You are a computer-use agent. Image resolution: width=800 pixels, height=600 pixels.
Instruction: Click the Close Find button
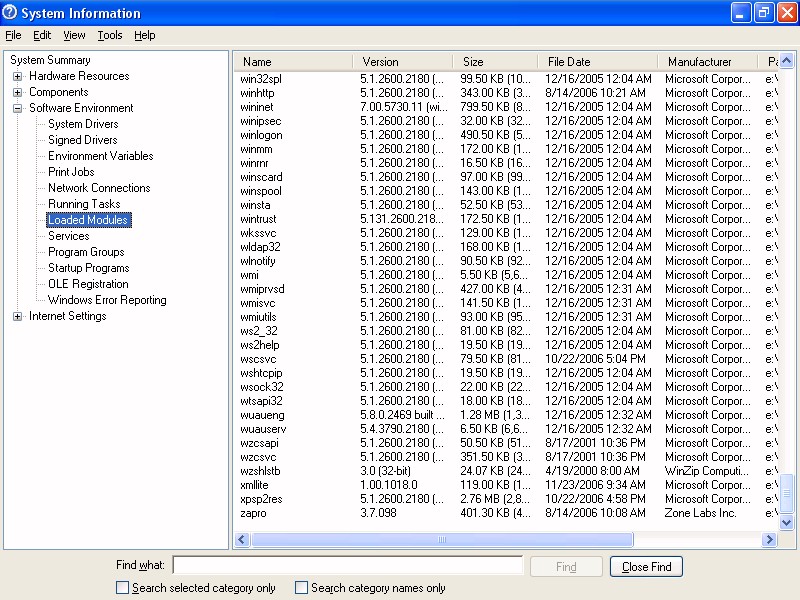(x=646, y=567)
